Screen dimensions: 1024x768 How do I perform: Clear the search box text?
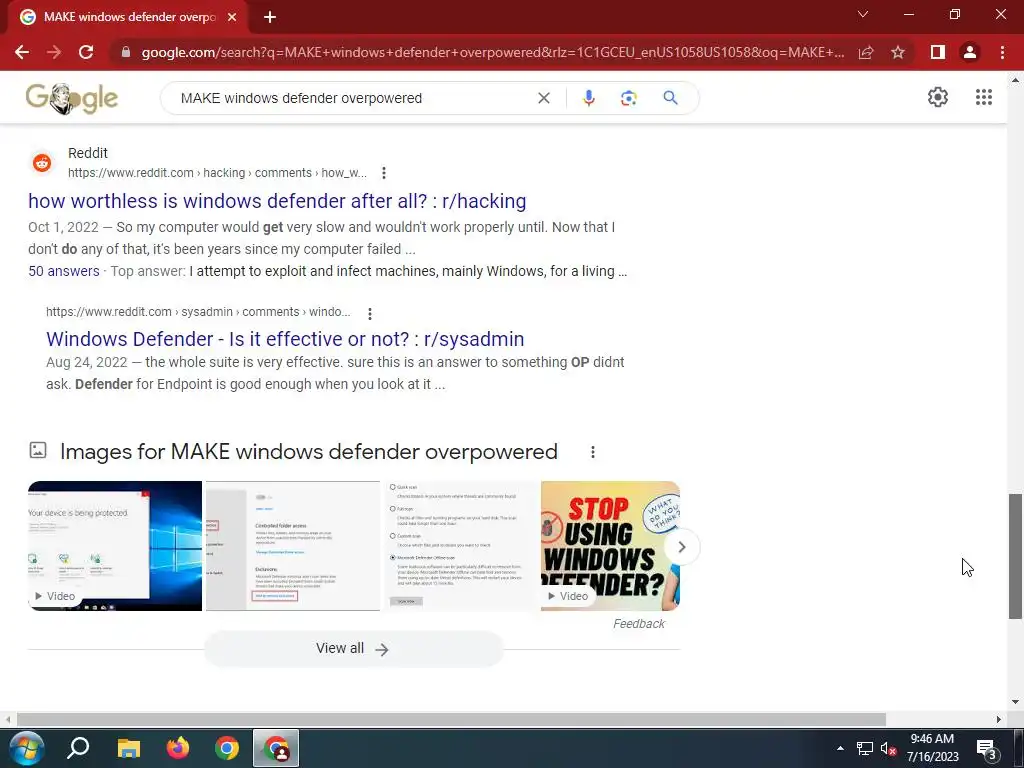click(x=543, y=98)
